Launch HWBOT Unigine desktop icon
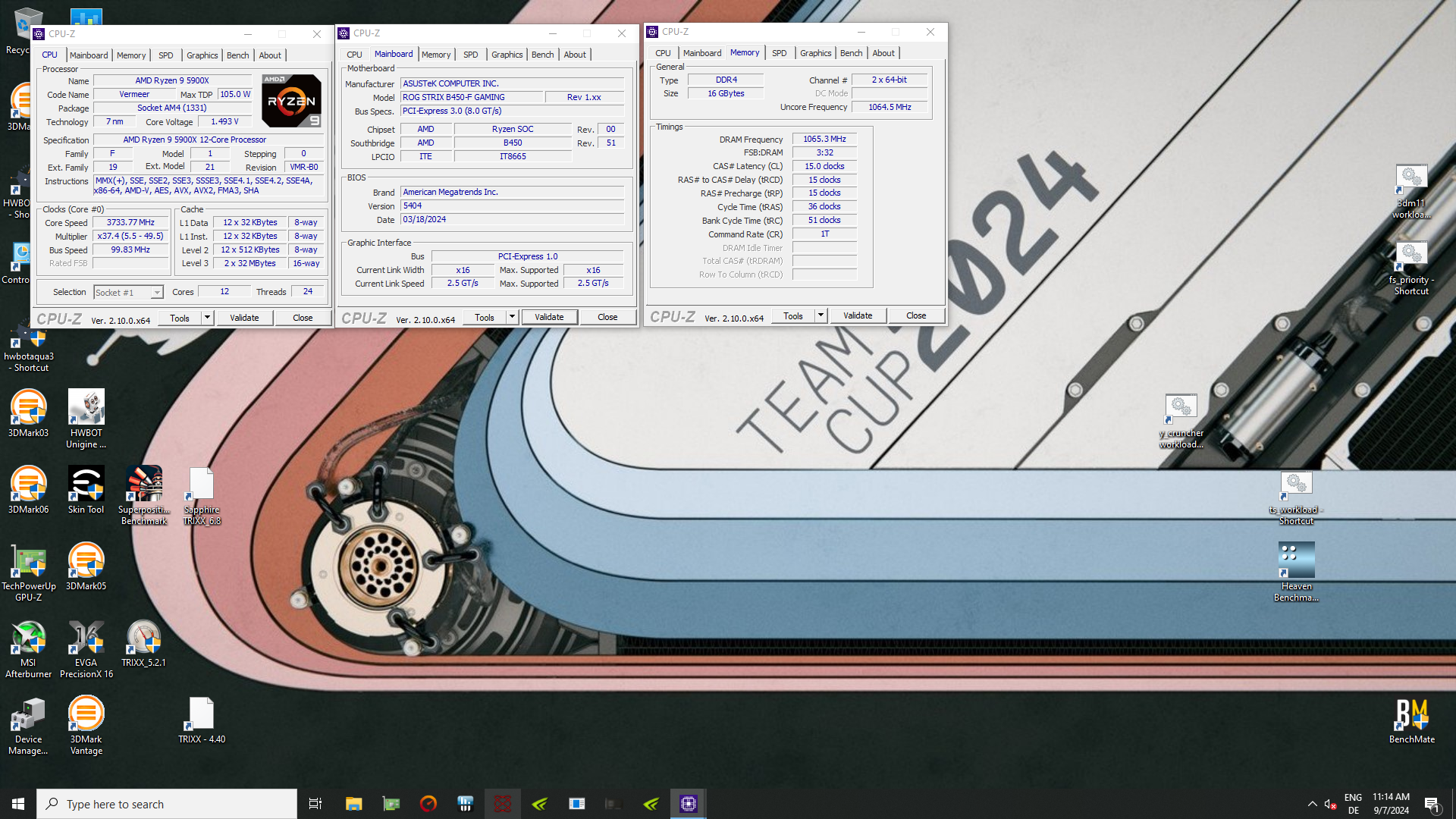This screenshot has height=819, width=1456. 86,419
